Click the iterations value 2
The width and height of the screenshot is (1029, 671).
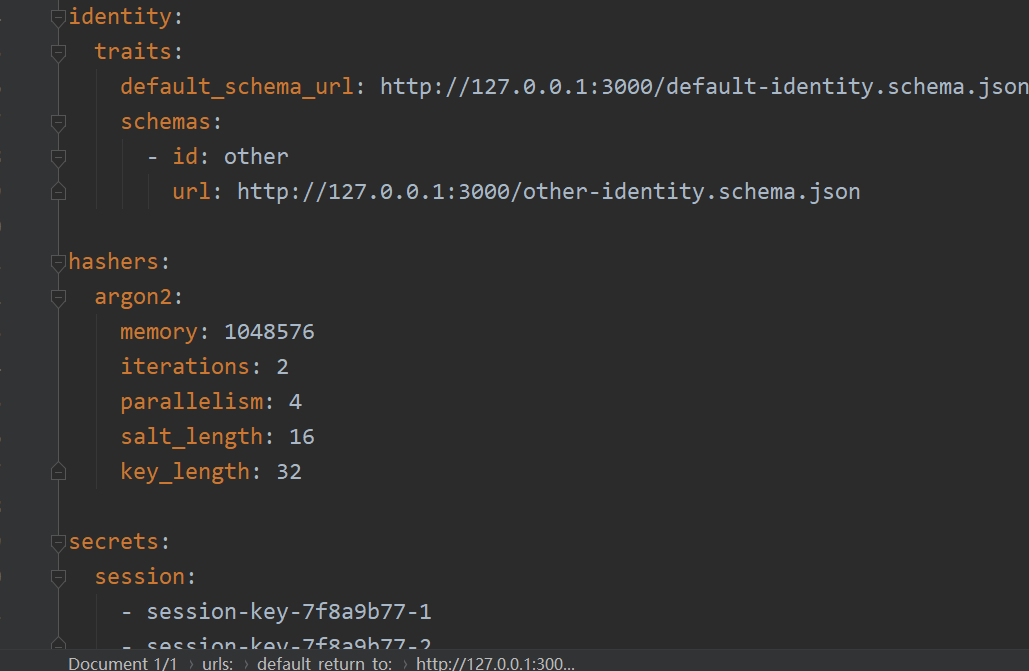pos(282,366)
